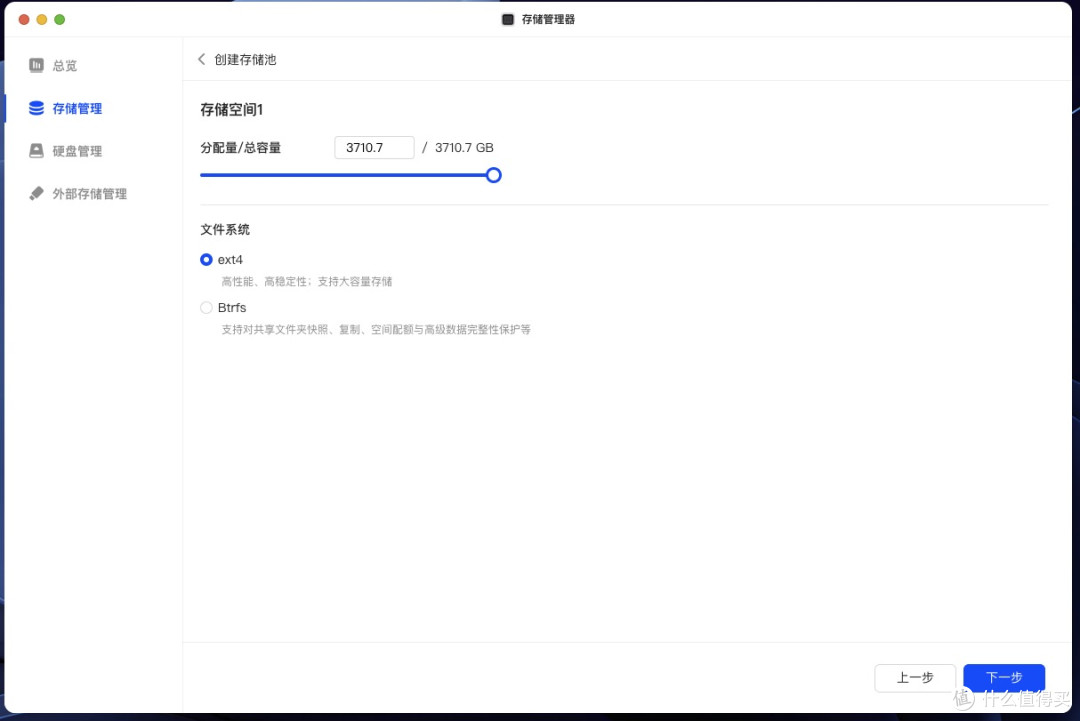The image size is (1080, 721).
Task: Click the 存储管理器 title bar app icon
Action: 508,19
